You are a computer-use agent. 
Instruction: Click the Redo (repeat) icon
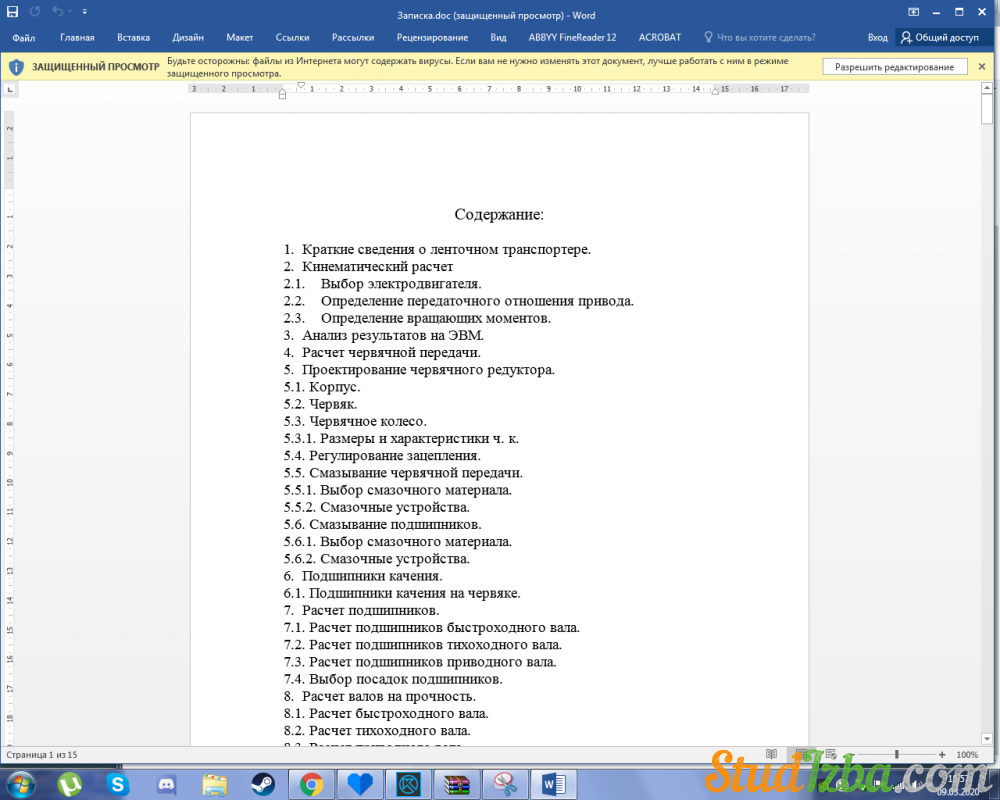coord(35,11)
